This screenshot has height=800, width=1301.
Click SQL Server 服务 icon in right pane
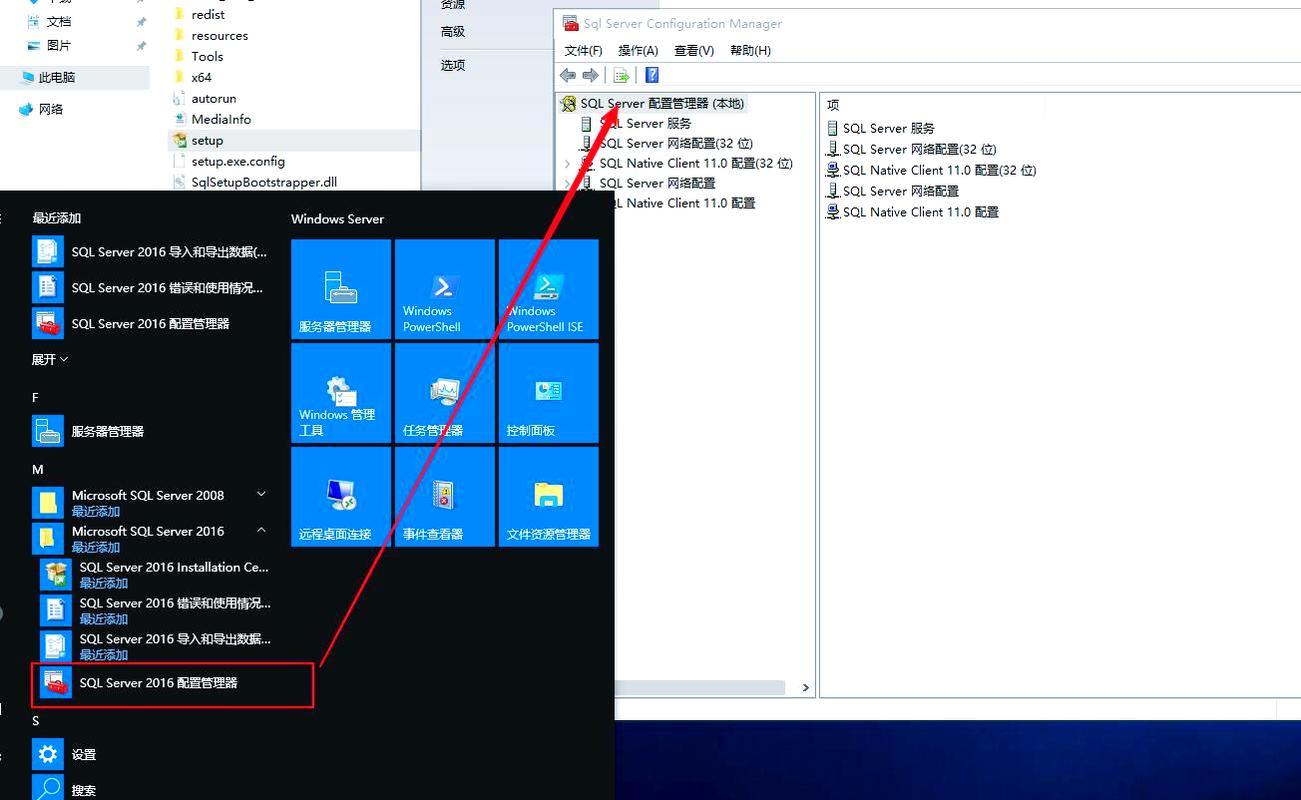tap(833, 128)
